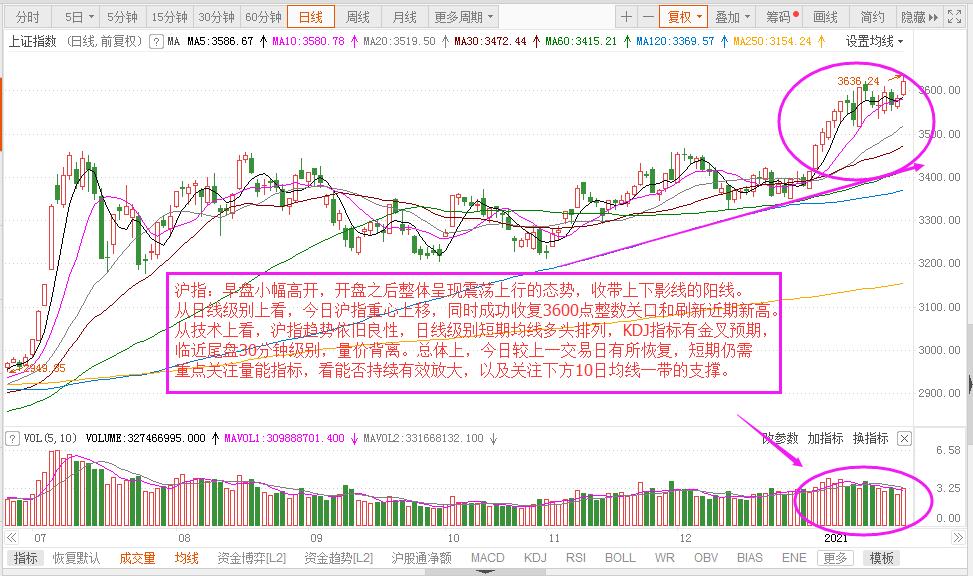Image resolution: width=973 pixels, height=576 pixels.
Task: Switch to 简约 simple mode
Action: coord(872,17)
